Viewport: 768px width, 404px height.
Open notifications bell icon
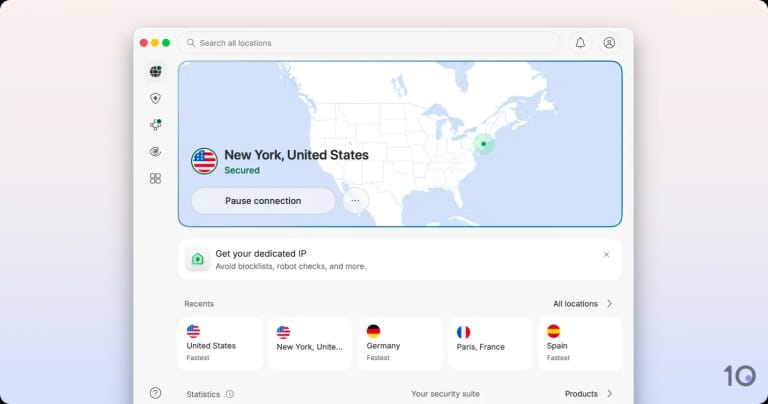pos(580,43)
